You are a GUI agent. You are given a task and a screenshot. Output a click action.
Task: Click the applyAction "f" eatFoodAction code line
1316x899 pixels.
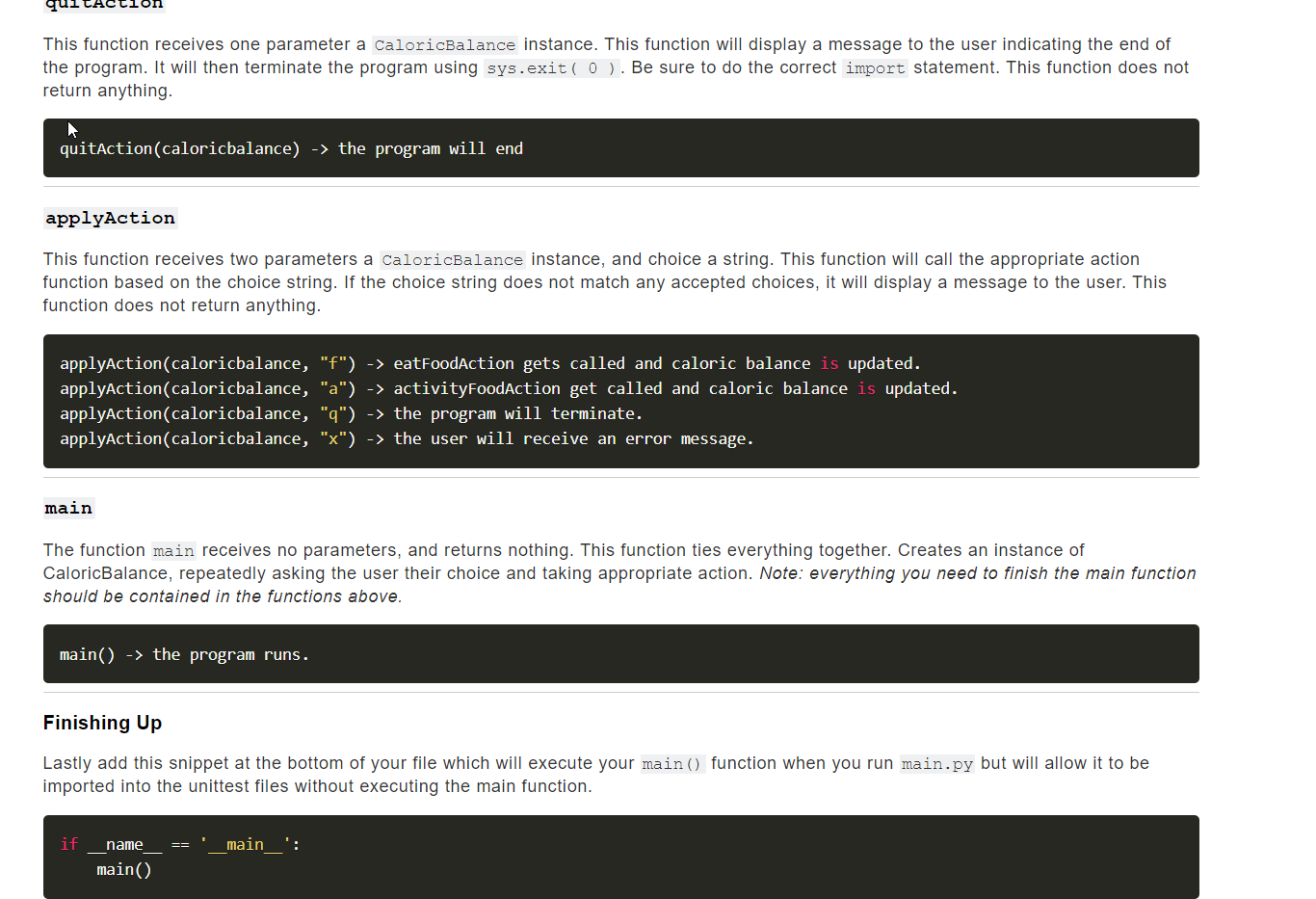tap(490, 363)
